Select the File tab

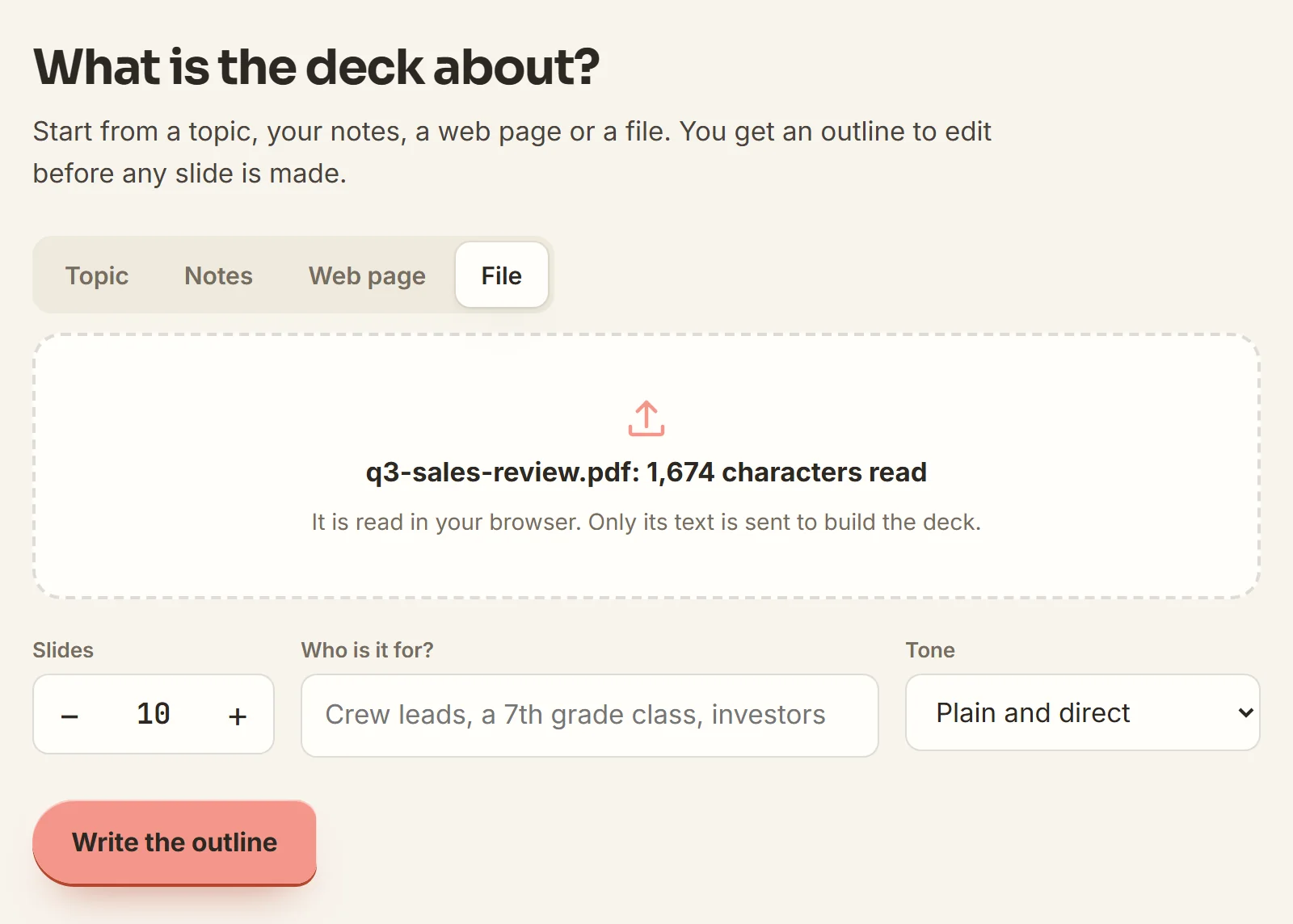[x=502, y=275]
